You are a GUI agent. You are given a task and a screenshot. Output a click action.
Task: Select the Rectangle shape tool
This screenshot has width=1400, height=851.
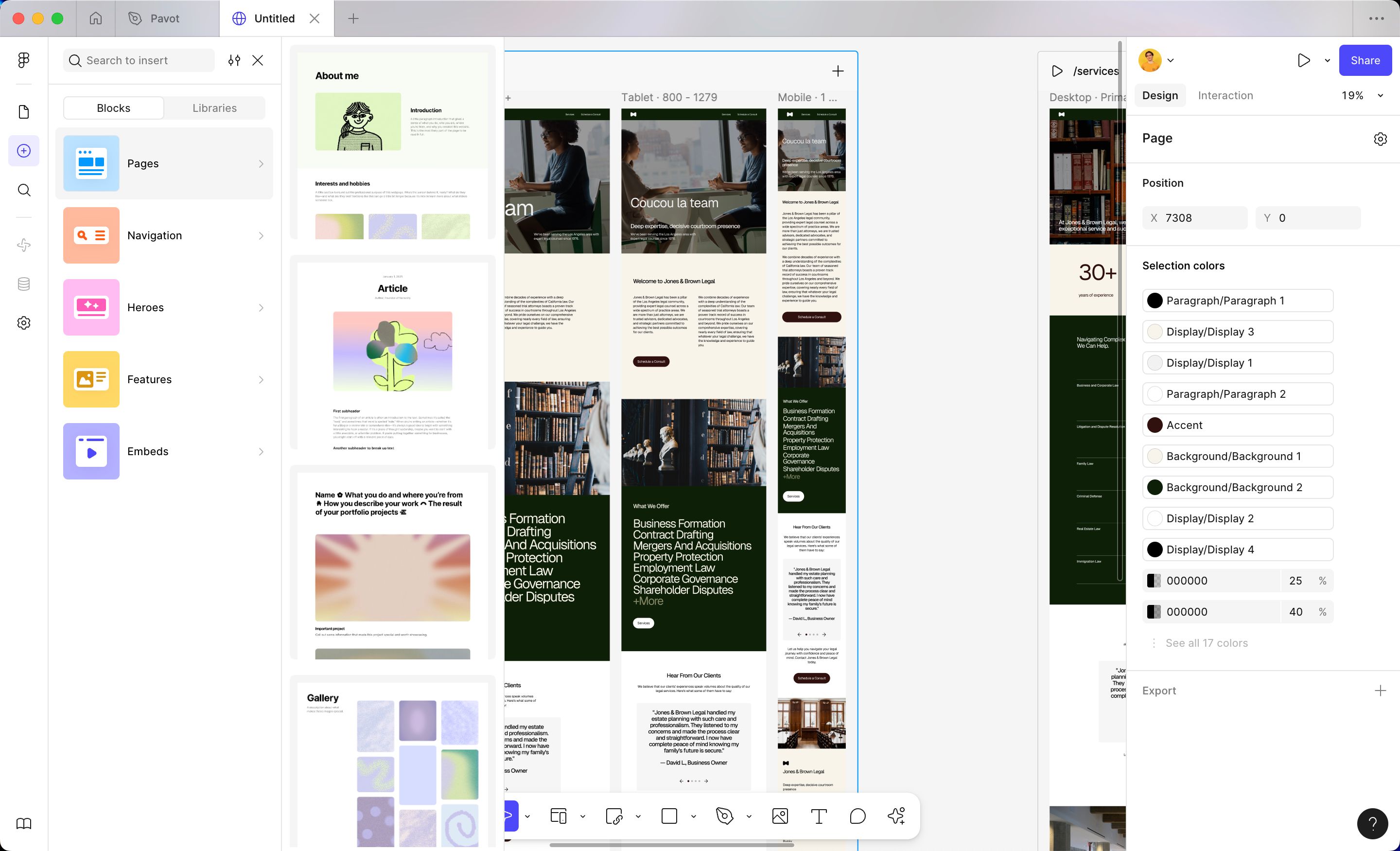669,816
